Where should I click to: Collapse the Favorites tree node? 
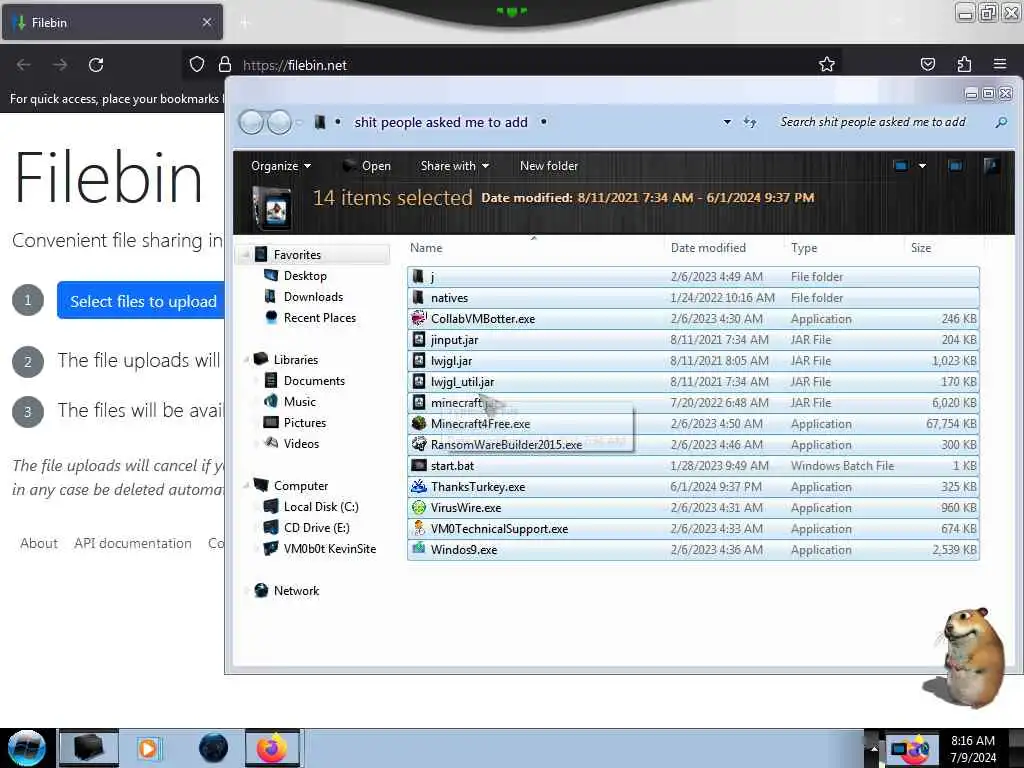[246, 255]
